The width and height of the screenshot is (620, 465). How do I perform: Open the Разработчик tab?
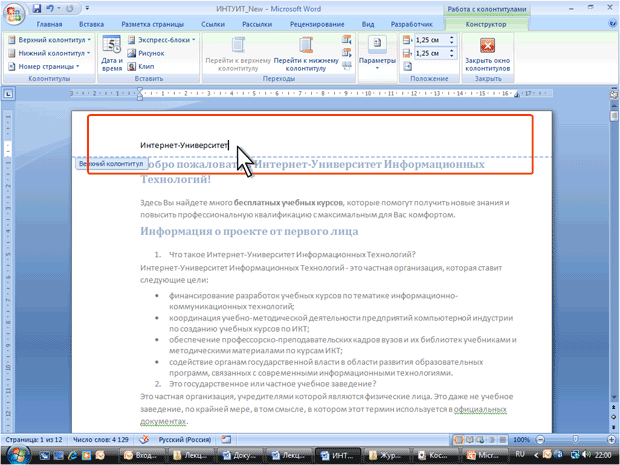(x=411, y=24)
